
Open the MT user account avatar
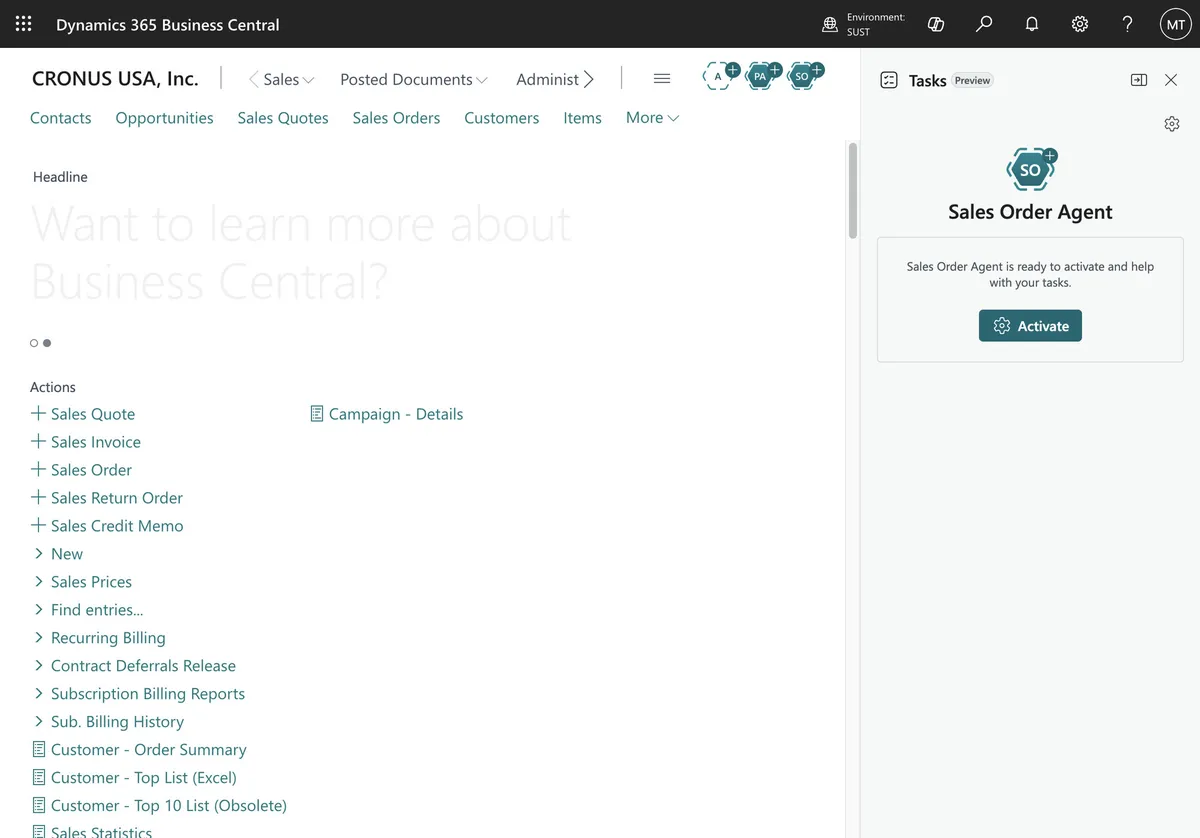tap(1176, 24)
